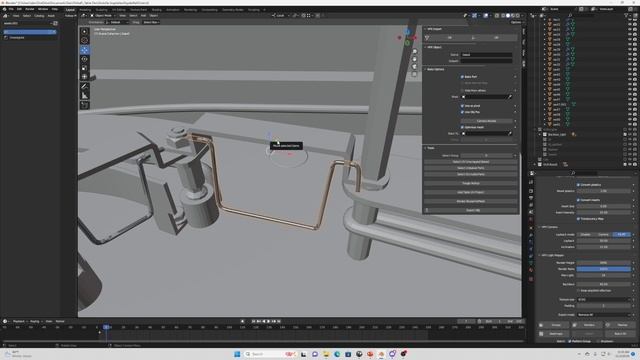Open the Object Mode dropdown
Screen dimensions: 640x360
[102, 16]
